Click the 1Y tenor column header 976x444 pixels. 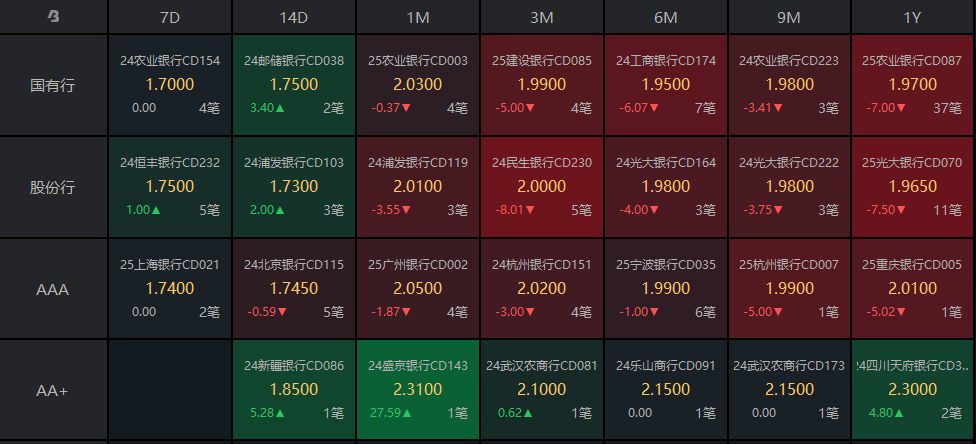(x=912, y=17)
